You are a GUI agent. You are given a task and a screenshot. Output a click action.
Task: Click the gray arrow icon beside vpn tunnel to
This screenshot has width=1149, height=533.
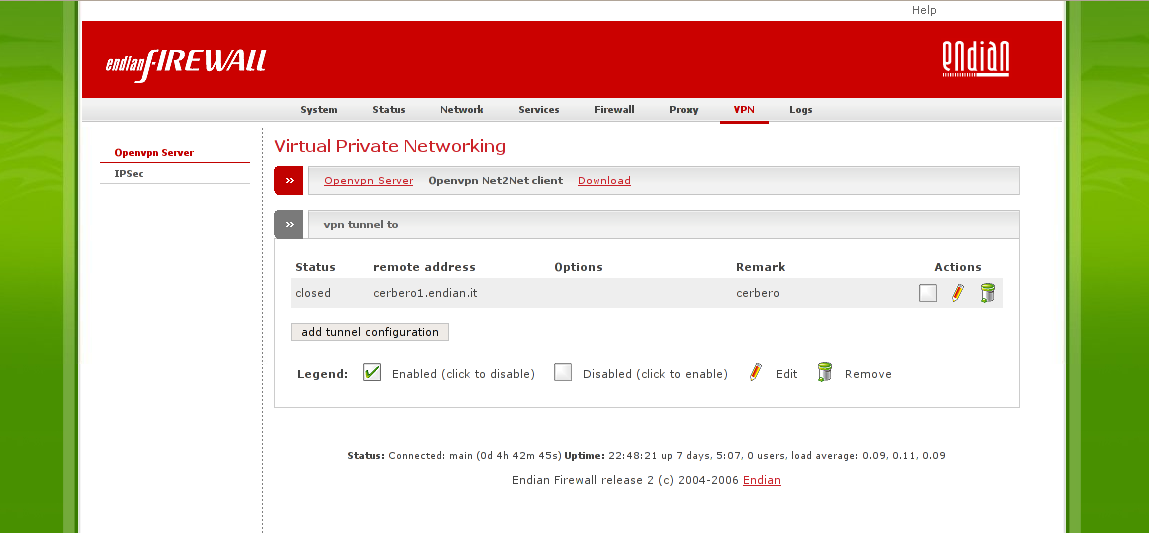289,224
